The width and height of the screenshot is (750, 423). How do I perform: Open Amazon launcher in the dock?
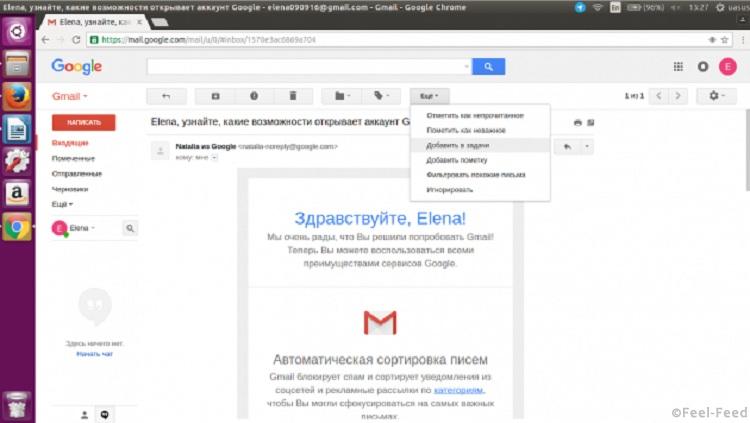coord(17,194)
